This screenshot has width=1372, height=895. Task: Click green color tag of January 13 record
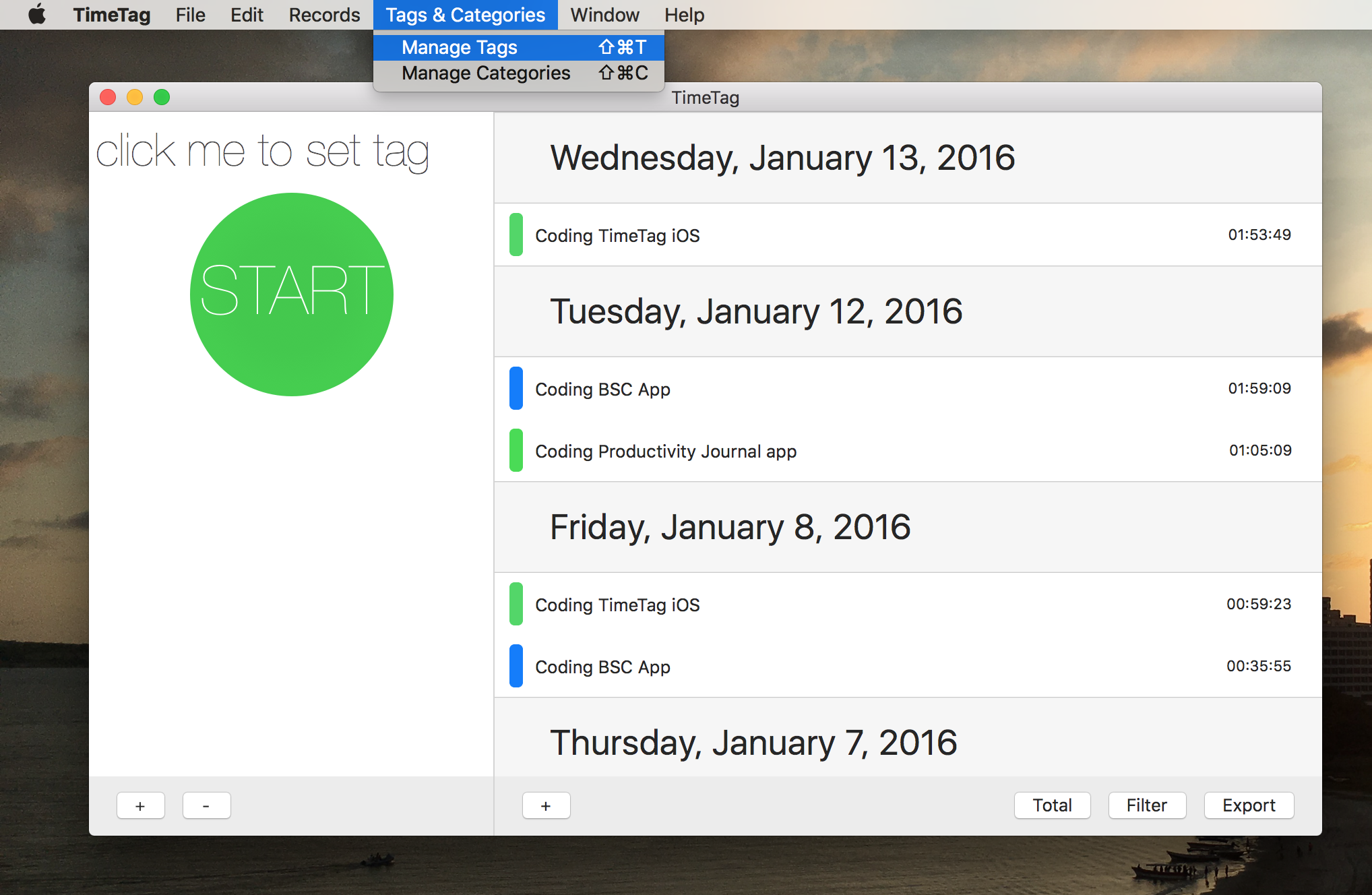point(516,235)
